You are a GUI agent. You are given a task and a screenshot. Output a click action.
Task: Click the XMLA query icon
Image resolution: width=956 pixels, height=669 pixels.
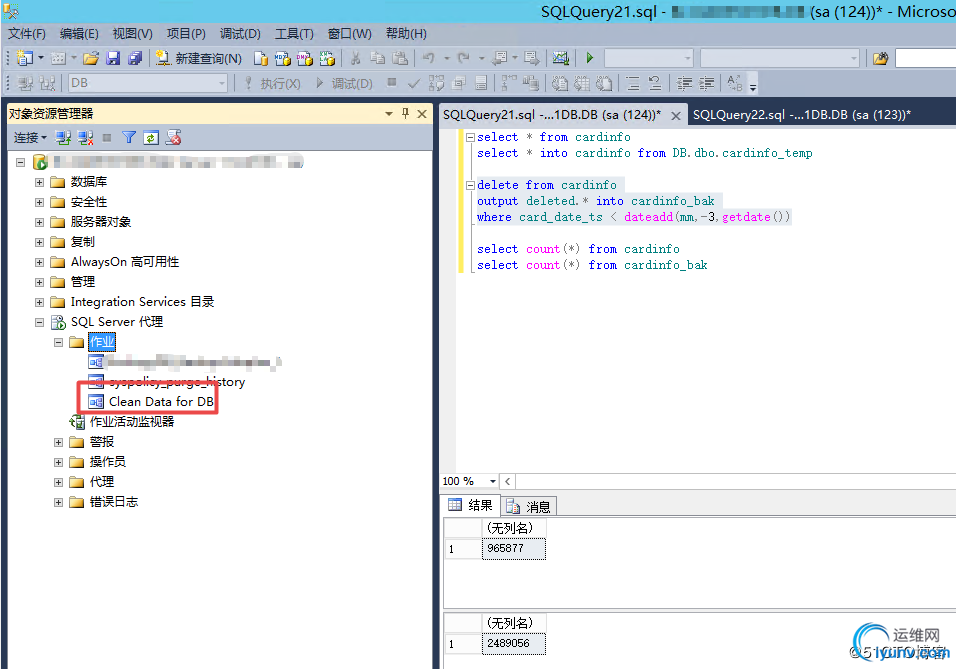coord(327,58)
